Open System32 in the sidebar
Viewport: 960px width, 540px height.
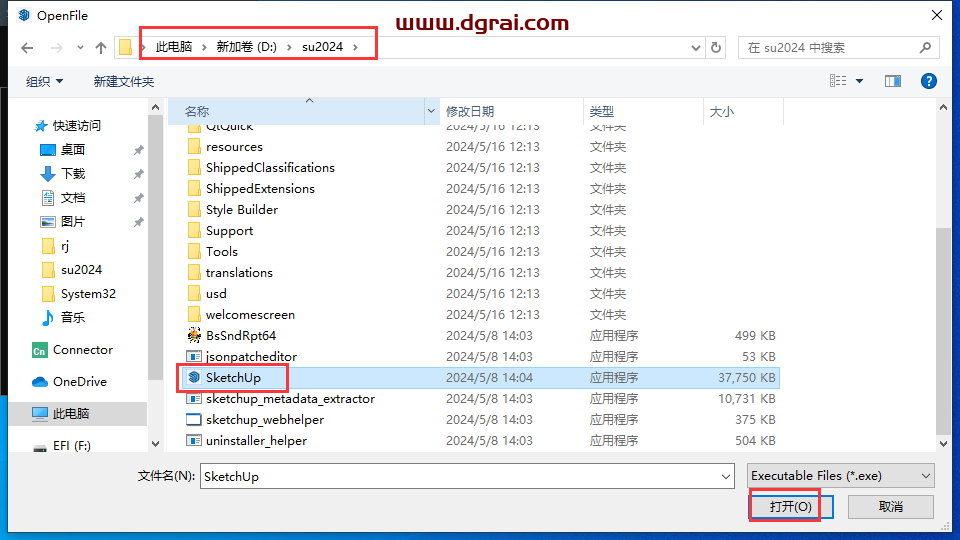coord(88,294)
